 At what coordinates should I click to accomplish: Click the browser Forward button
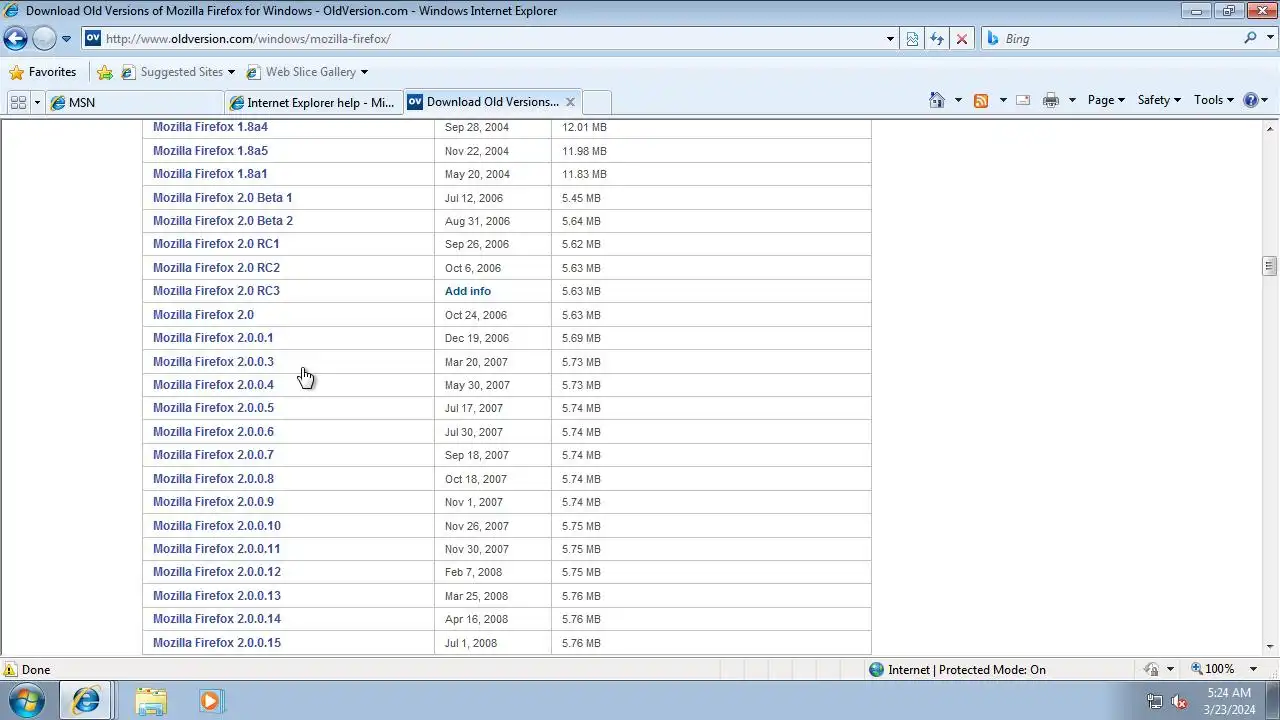[44, 39]
